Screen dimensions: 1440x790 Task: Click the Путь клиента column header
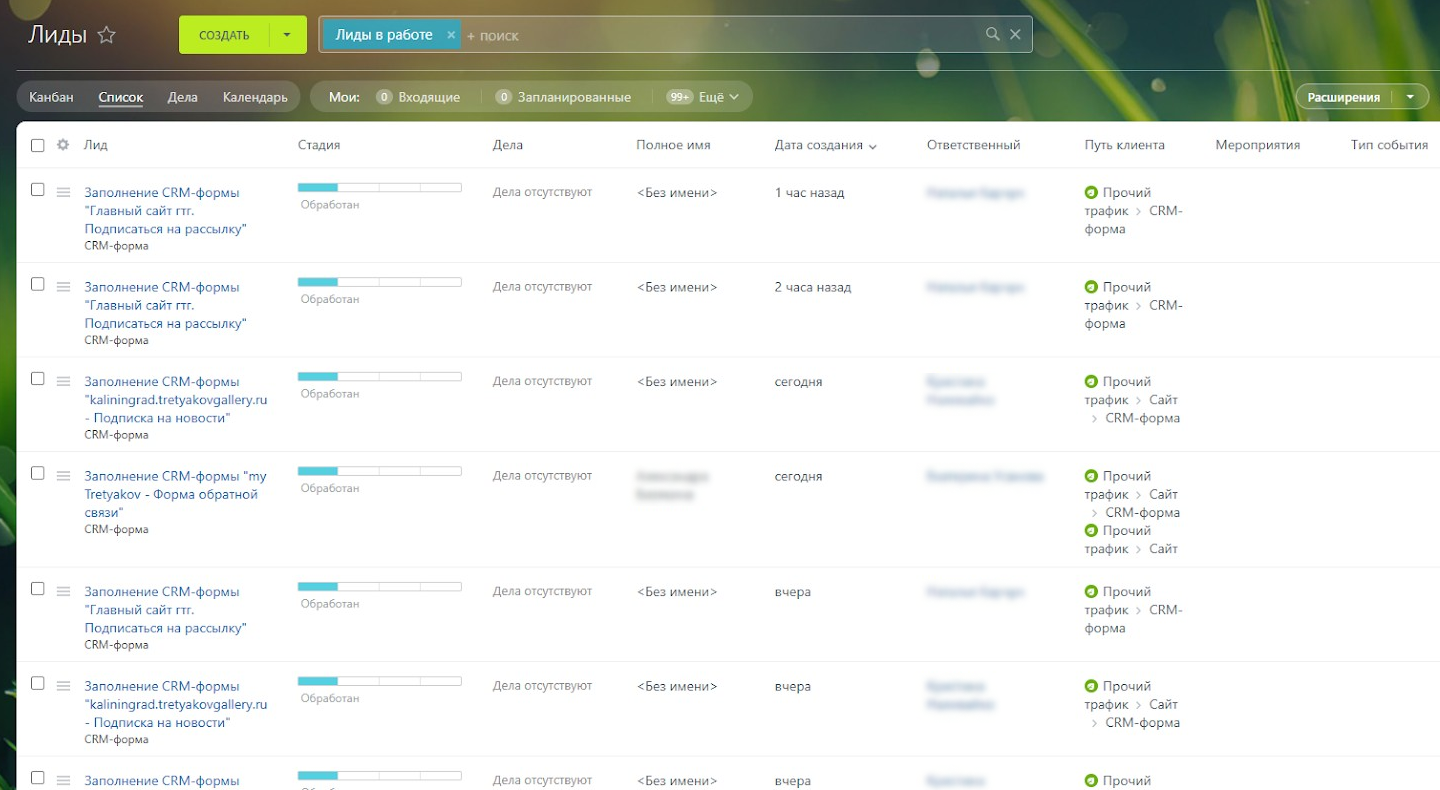tap(1125, 145)
